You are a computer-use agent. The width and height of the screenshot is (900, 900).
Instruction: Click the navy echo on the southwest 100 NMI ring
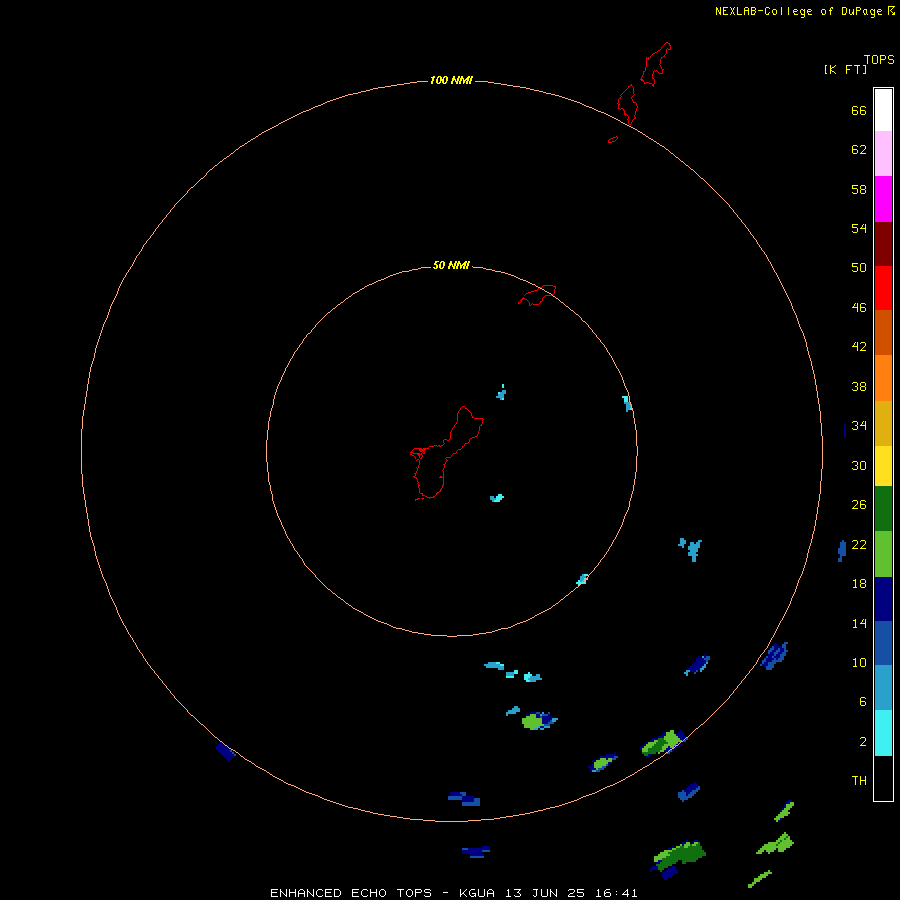(x=226, y=751)
